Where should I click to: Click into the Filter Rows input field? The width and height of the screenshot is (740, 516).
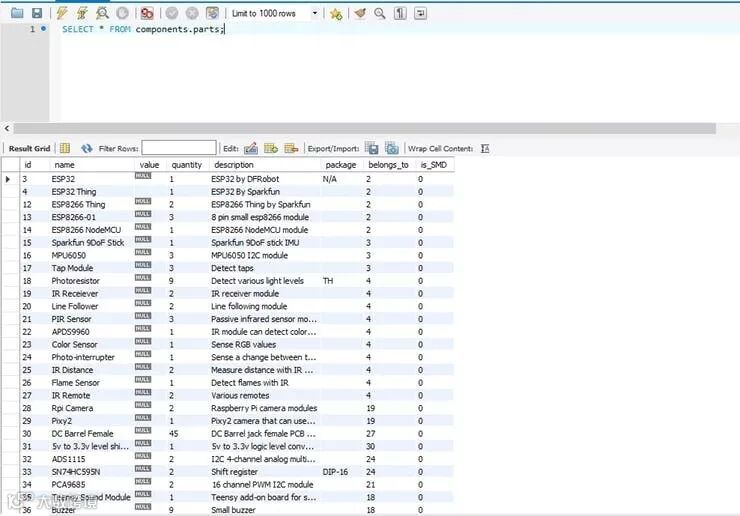(x=179, y=148)
